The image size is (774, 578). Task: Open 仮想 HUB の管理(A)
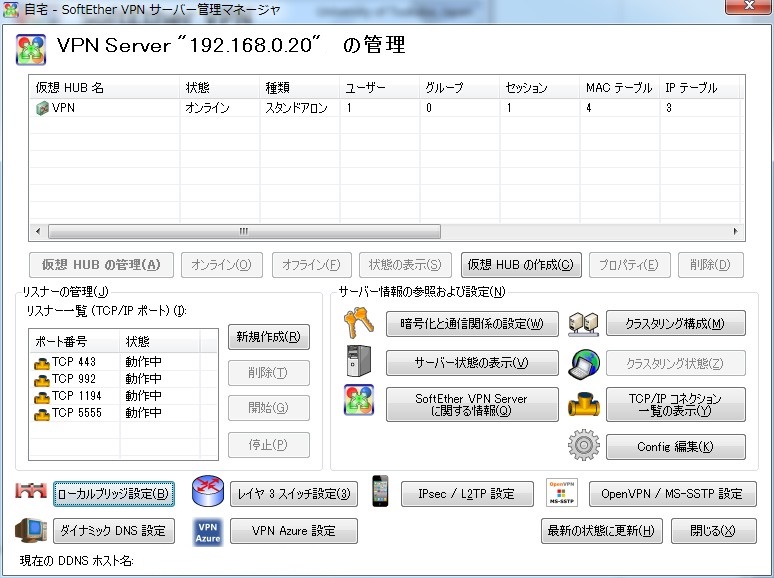pyautogui.click(x=101, y=265)
